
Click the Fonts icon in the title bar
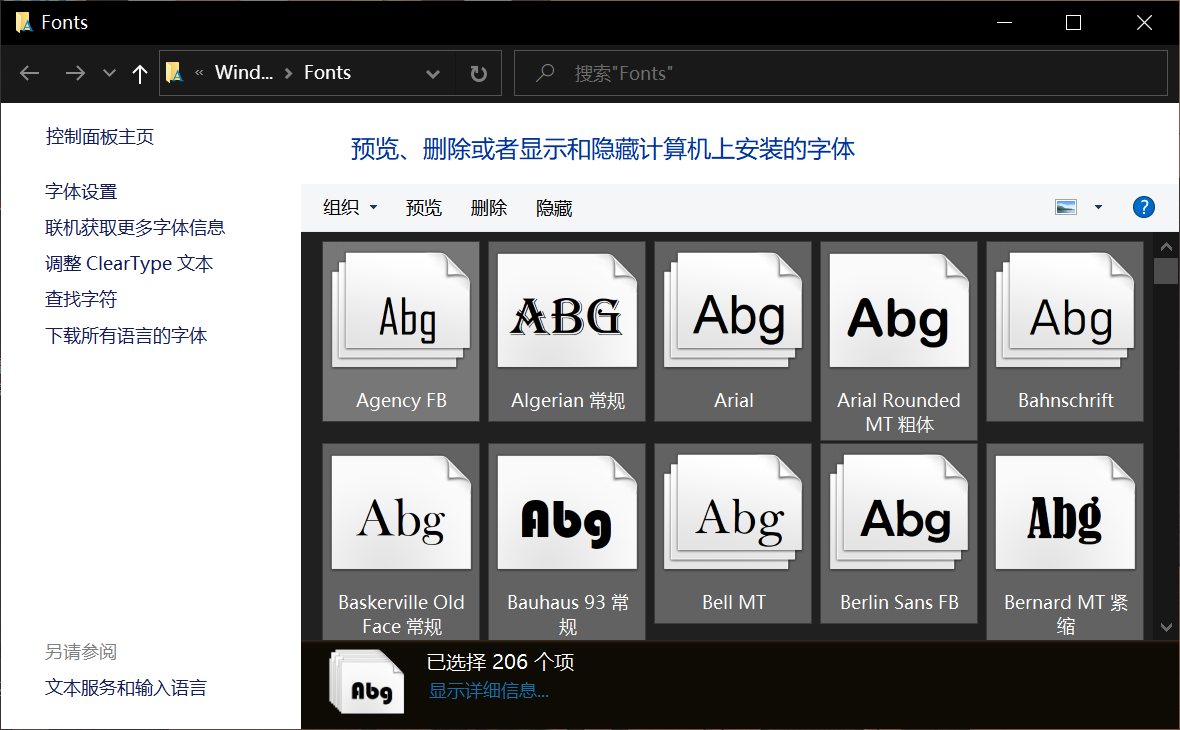(x=24, y=23)
